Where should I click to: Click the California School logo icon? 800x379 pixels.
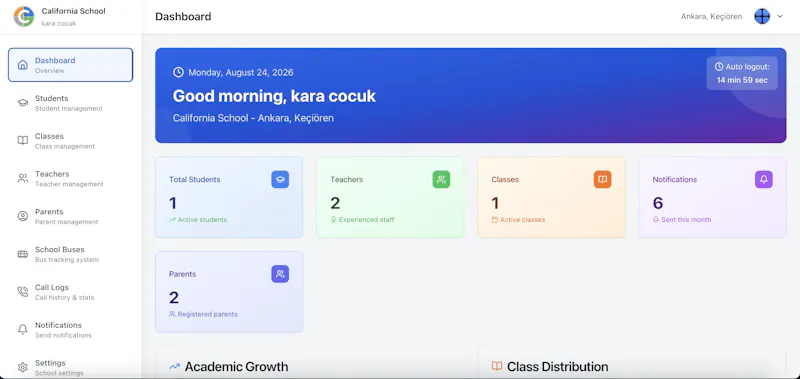23,16
